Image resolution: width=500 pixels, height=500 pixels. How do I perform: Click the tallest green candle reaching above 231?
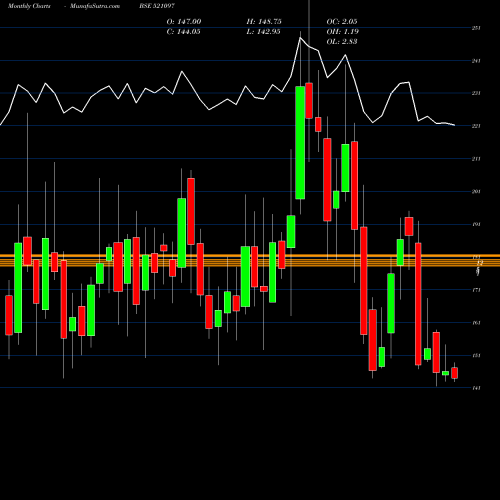(x=300, y=143)
